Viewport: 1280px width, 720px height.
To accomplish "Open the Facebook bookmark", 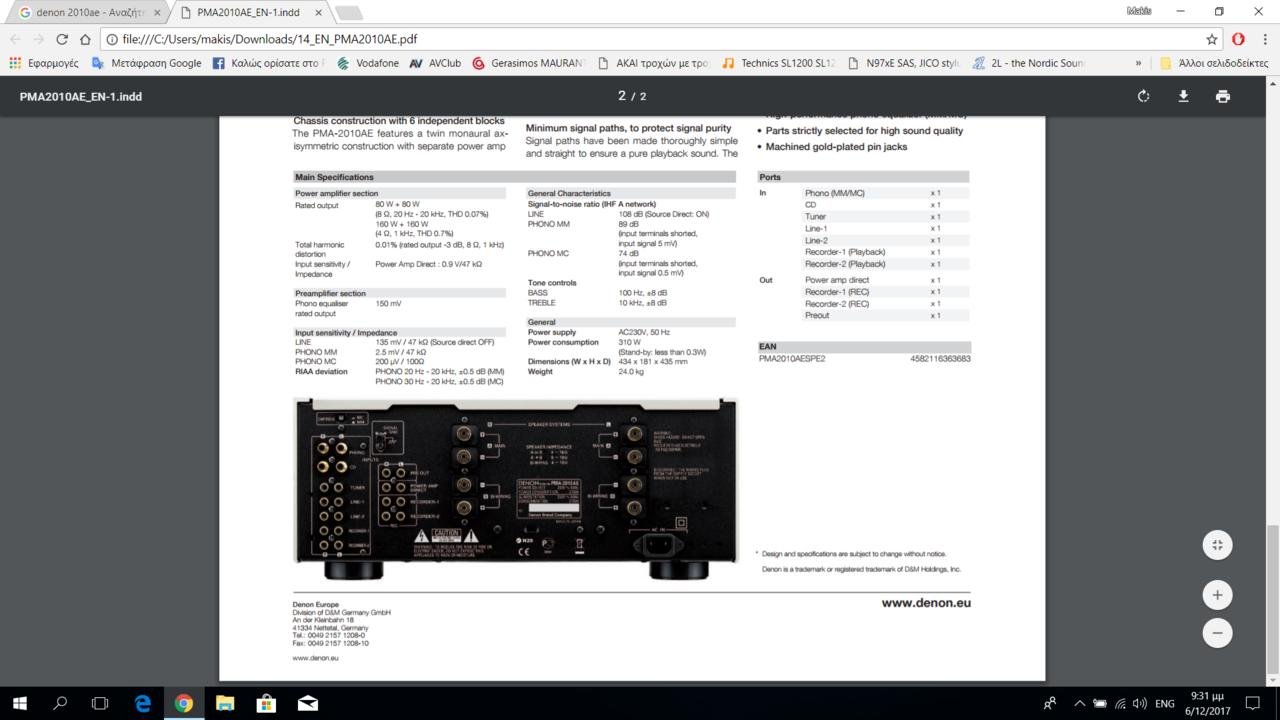I will (x=268, y=63).
